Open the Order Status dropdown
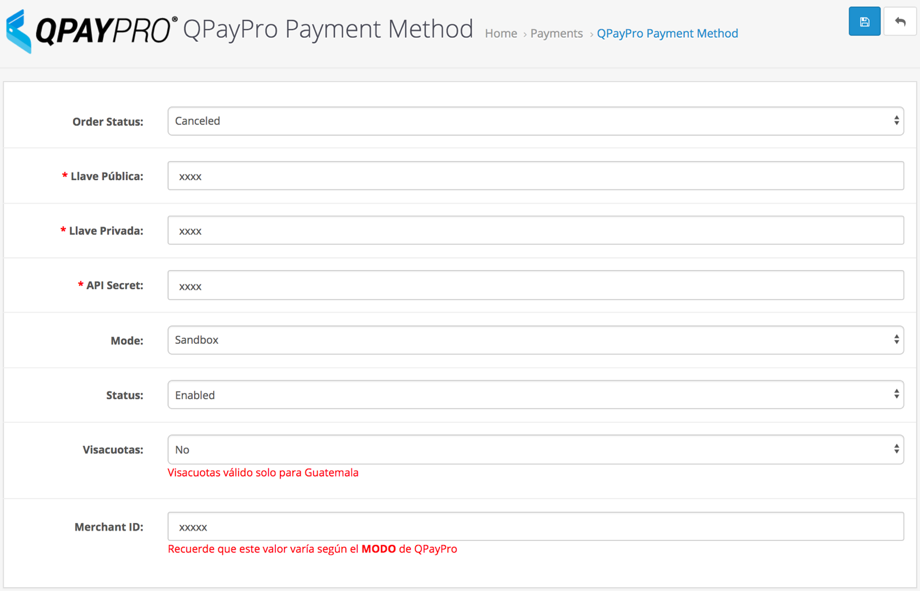 [535, 121]
